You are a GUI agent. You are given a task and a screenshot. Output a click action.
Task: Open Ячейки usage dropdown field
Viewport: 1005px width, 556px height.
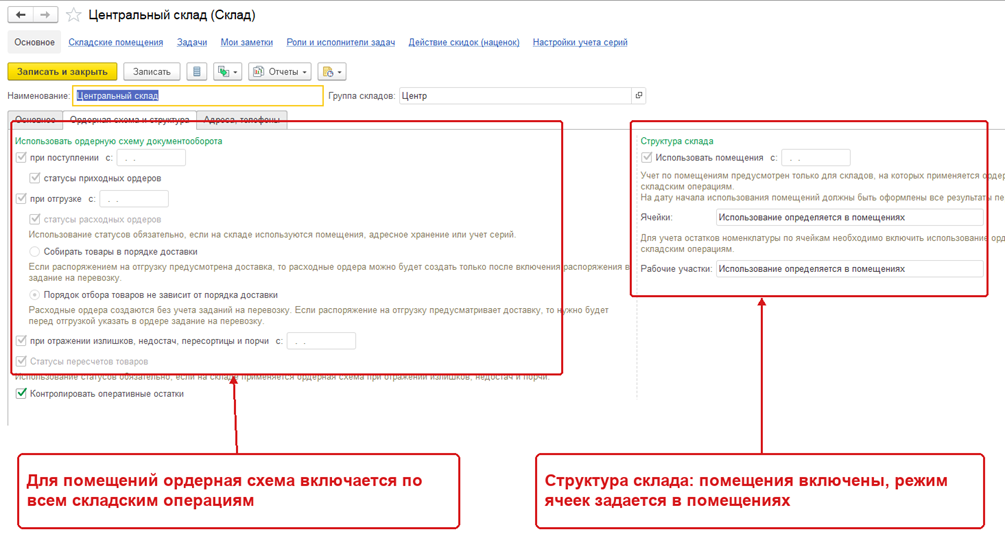pos(849,217)
